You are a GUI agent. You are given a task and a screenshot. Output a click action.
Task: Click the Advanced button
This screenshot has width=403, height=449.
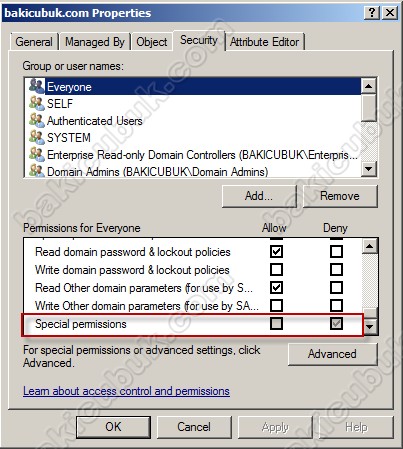click(332, 354)
